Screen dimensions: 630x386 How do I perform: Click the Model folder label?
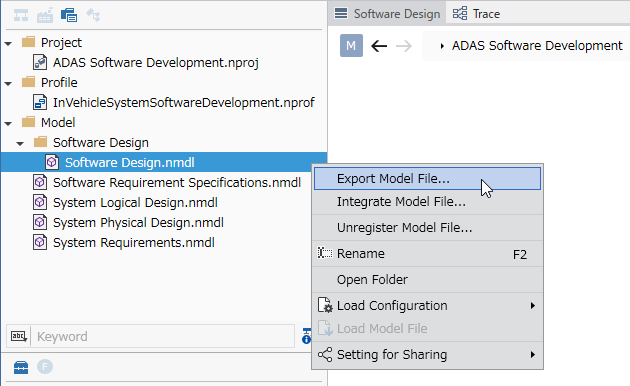point(58,123)
